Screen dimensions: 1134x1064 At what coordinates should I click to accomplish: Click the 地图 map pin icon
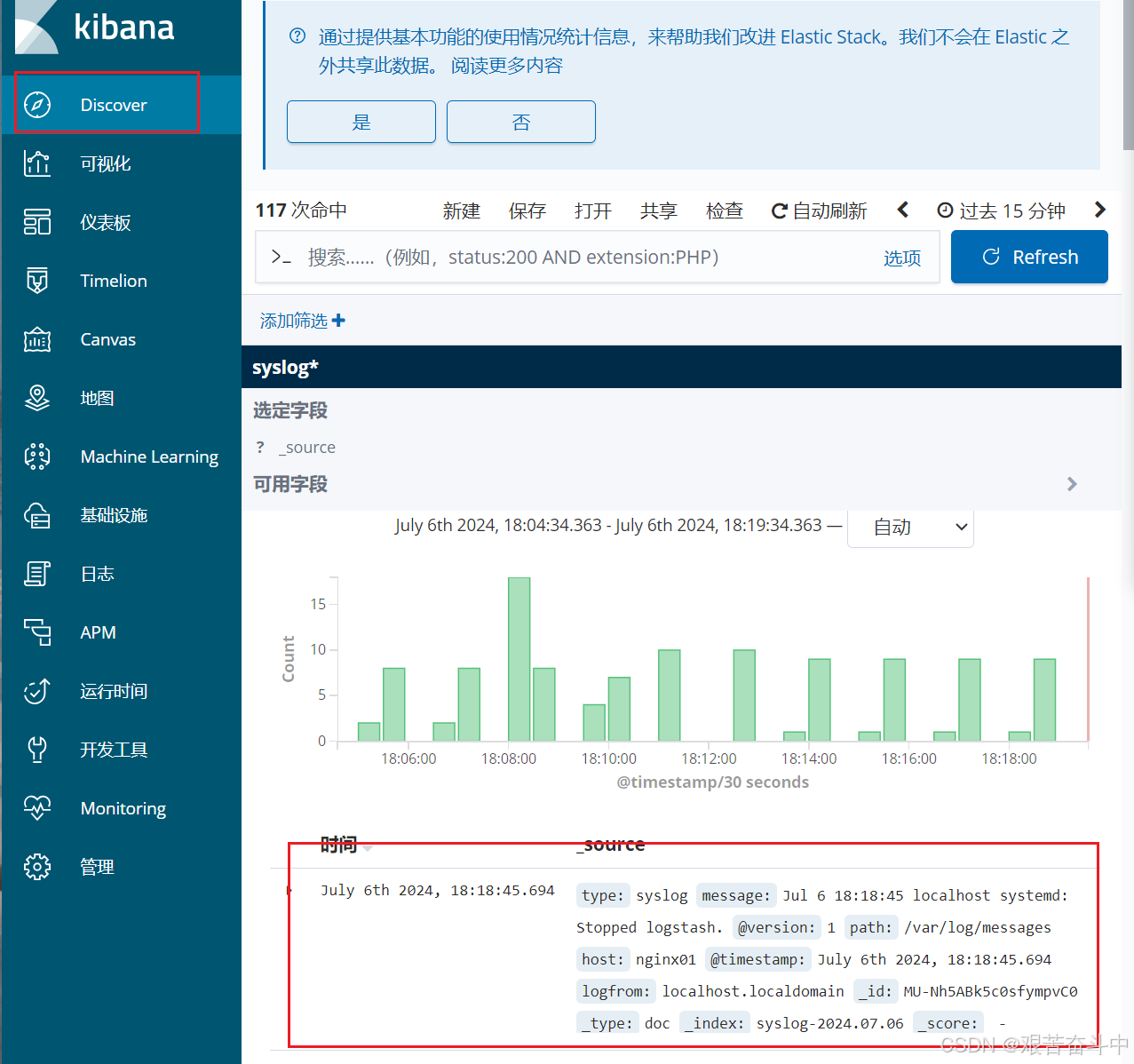point(37,398)
